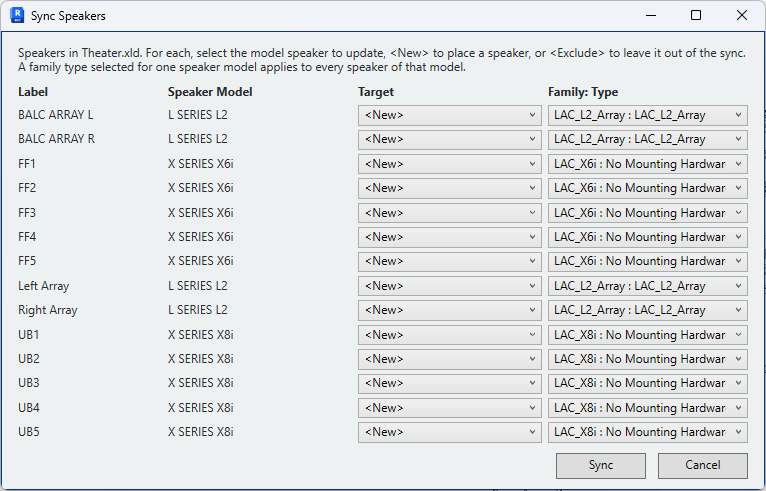Open Target dropdown for UB3

pyautogui.click(x=449, y=384)
